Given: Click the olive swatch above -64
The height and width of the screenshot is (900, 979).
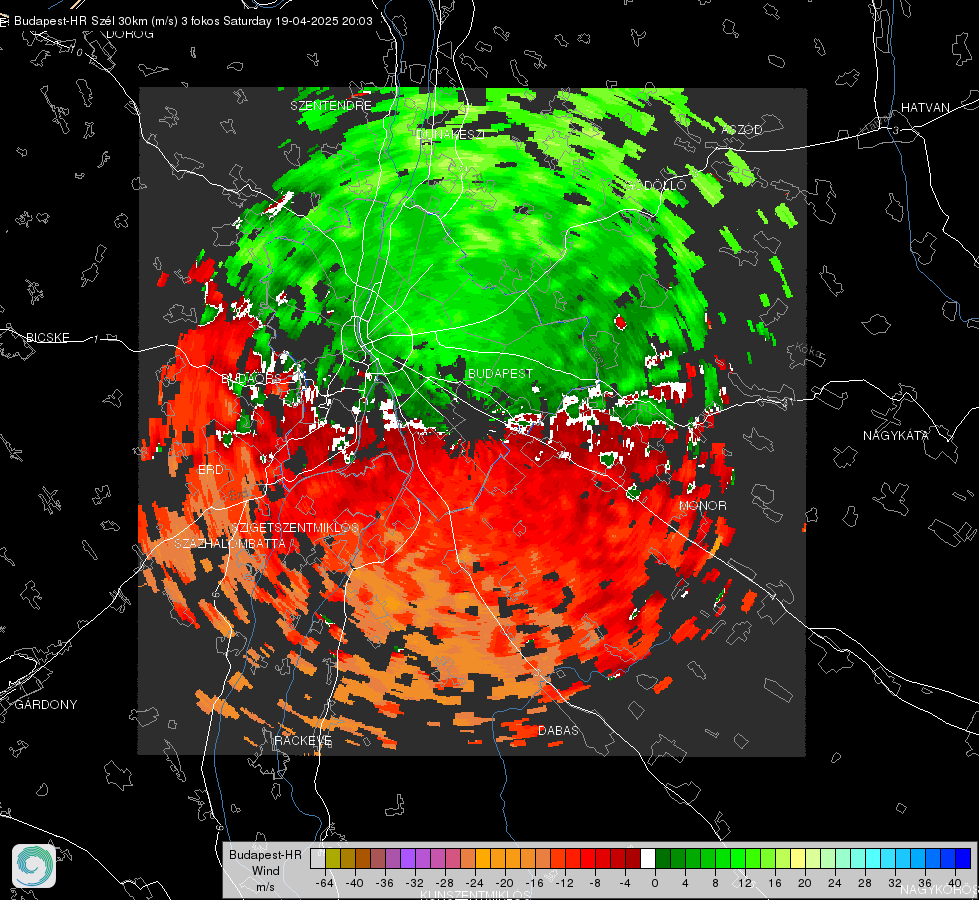Looking at the screenshot, I should click(333, 858).
